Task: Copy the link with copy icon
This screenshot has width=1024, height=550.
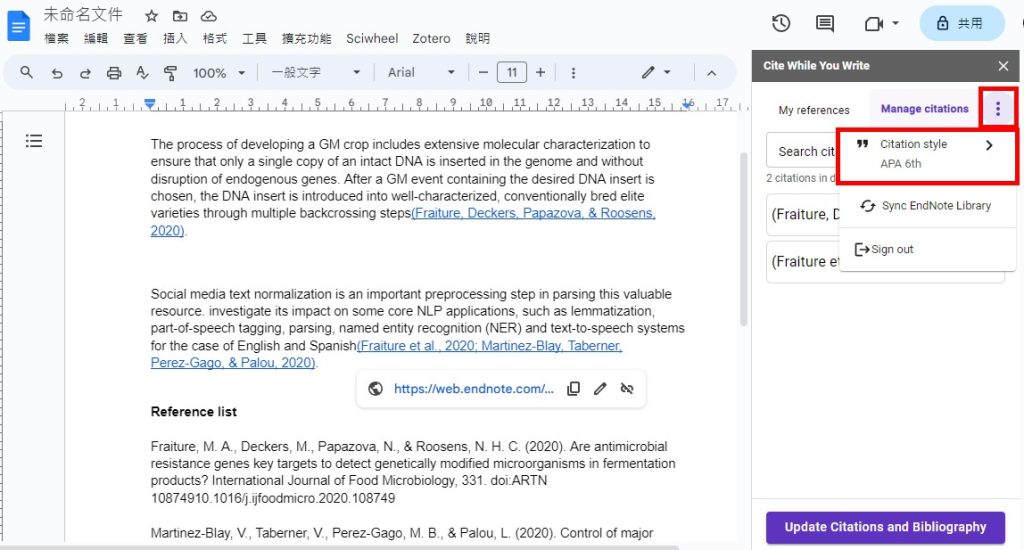Action: [x=573, y=389]
